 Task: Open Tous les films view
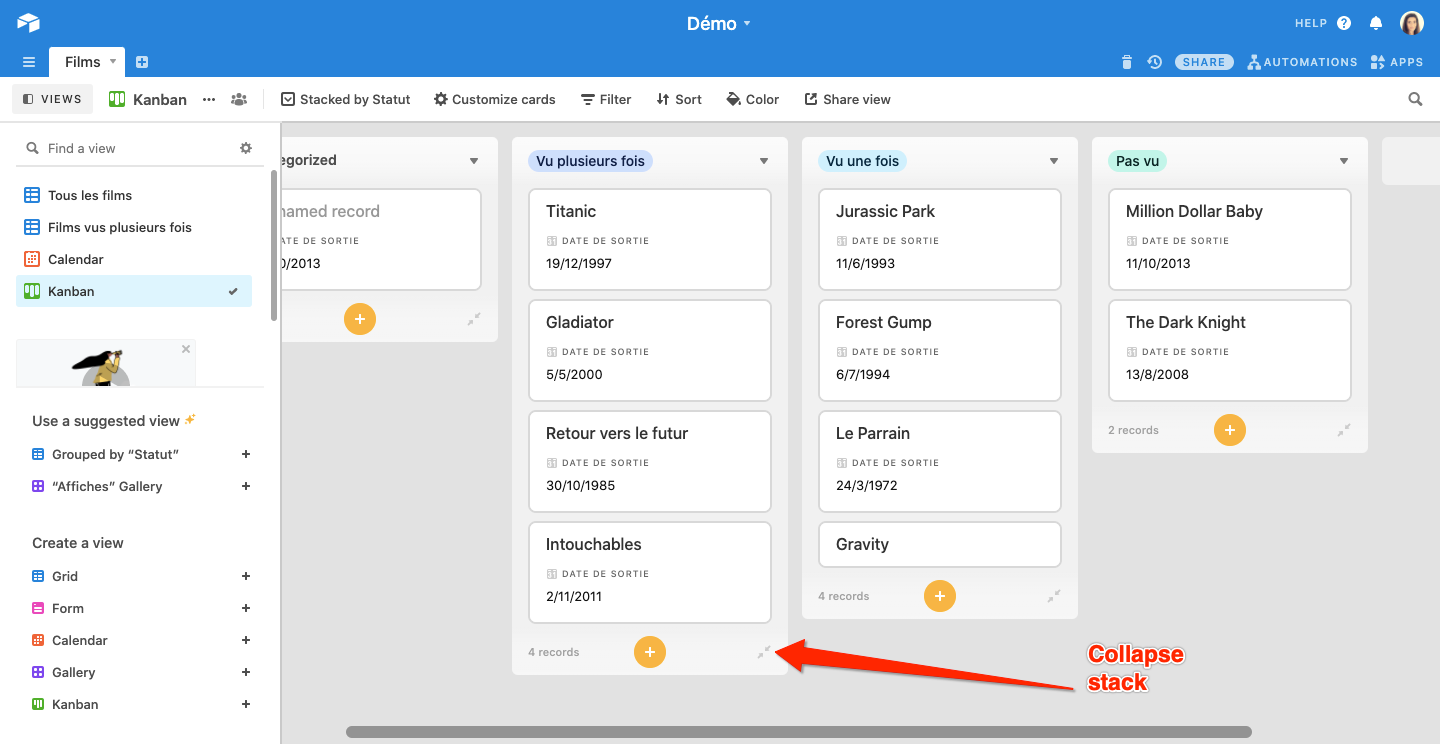point(134,195)
